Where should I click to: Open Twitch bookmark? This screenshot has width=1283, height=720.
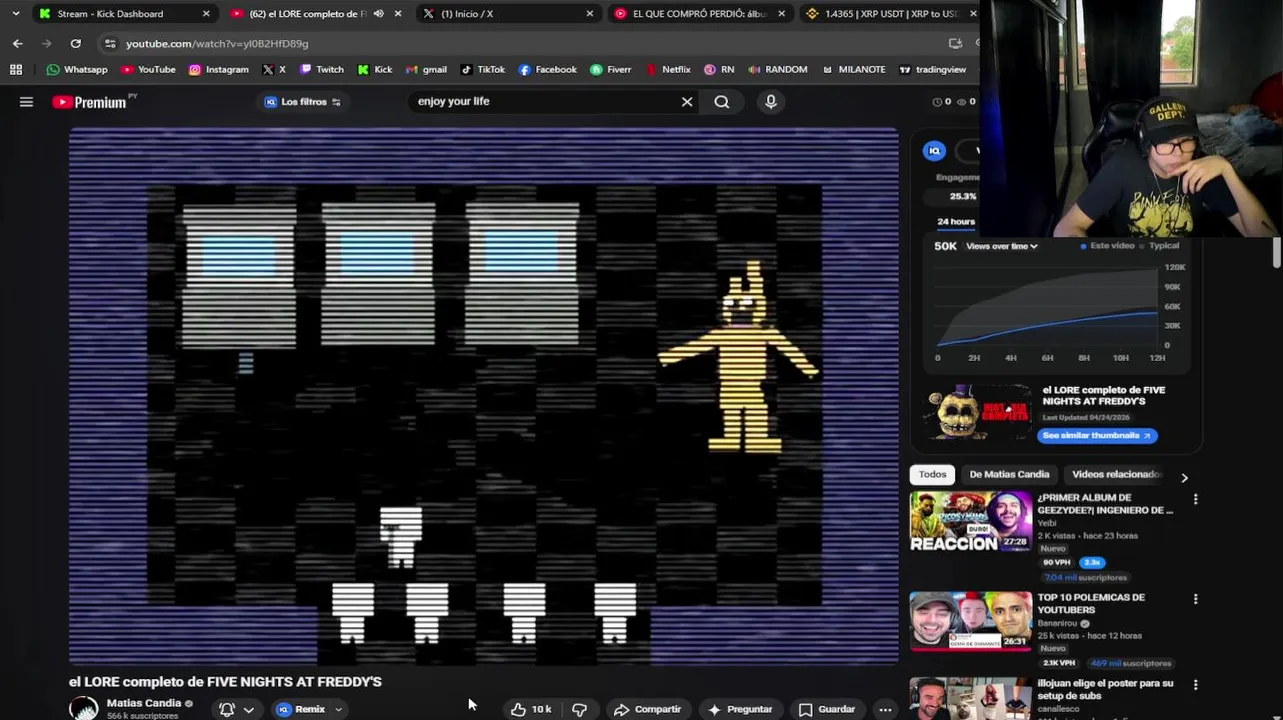tap(321, 69)
